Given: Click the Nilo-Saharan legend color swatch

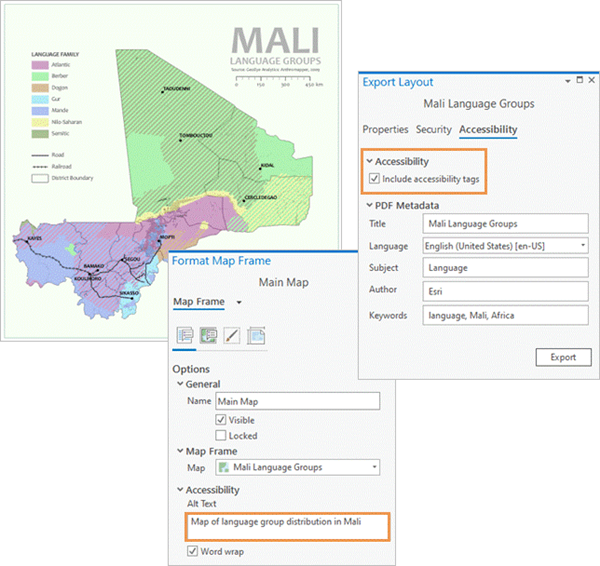Looking at the screenshot, I should (x=40, y=122).
